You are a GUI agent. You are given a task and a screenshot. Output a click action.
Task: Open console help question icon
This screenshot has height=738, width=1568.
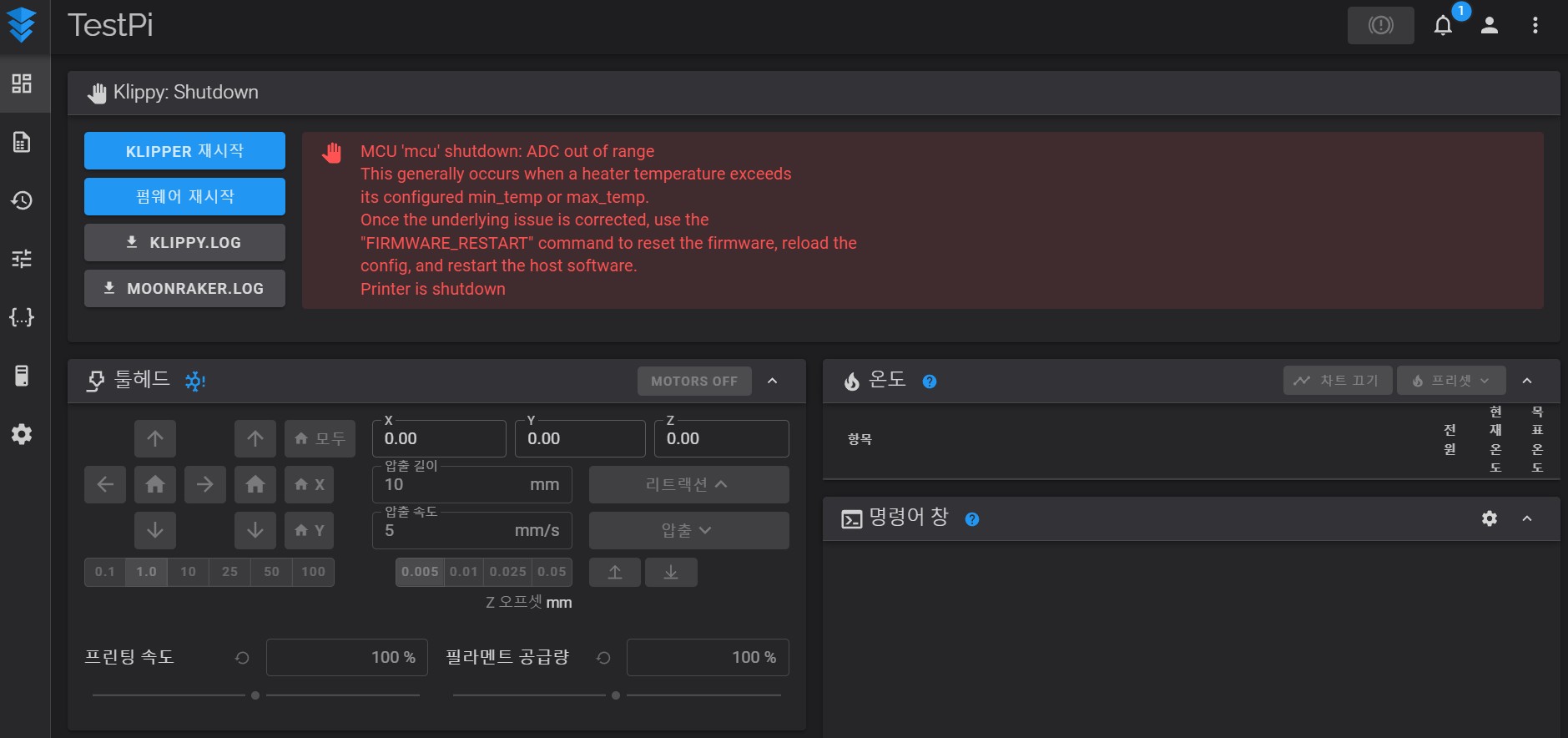(972, 519)
